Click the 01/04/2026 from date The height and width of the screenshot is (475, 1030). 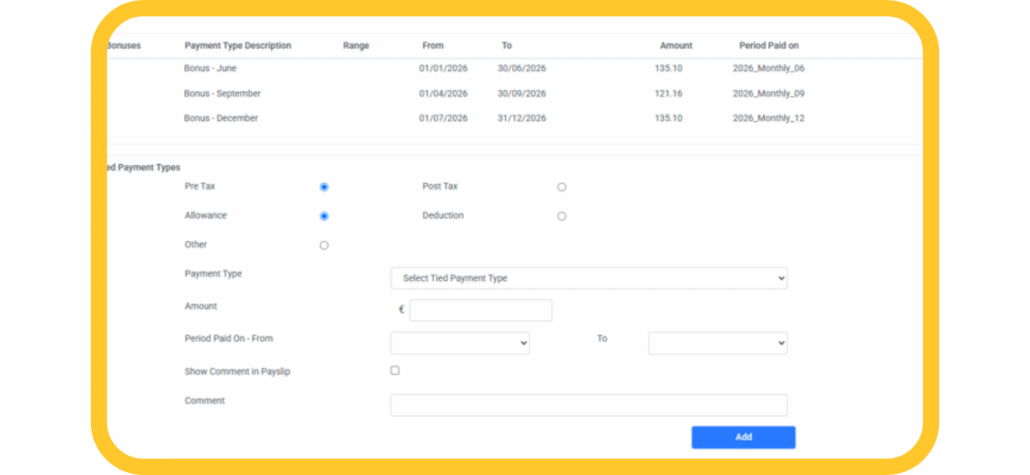pos(443,94)
